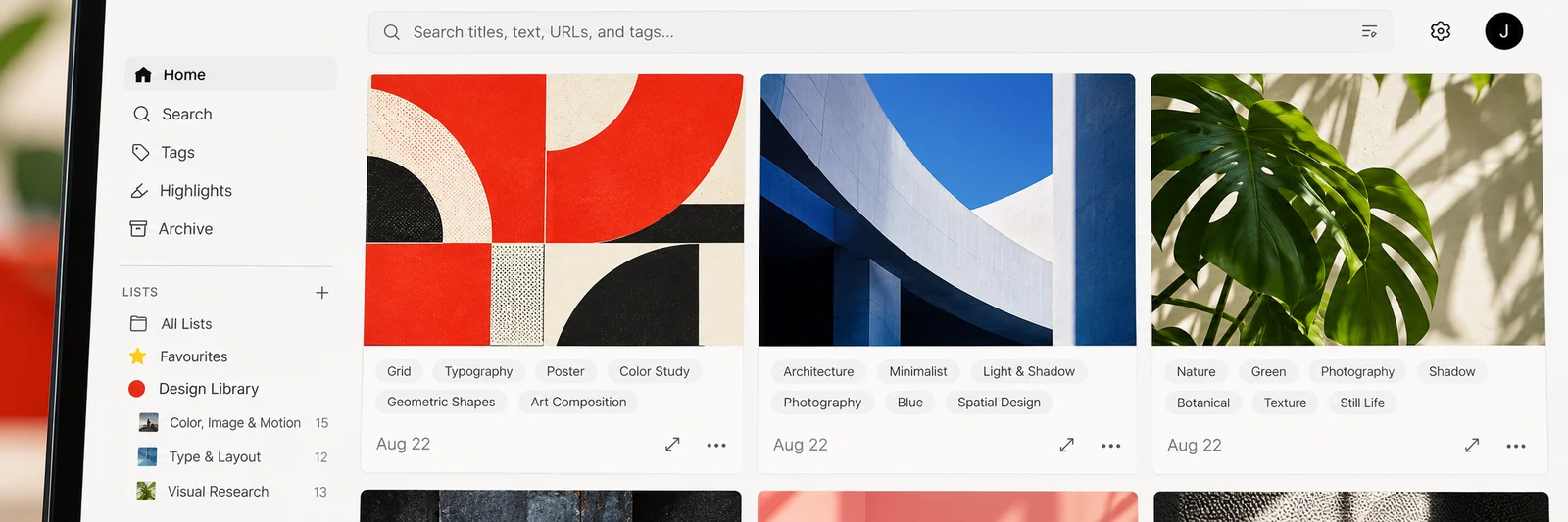Open more options on monstera card

[x=1516, y=446]
